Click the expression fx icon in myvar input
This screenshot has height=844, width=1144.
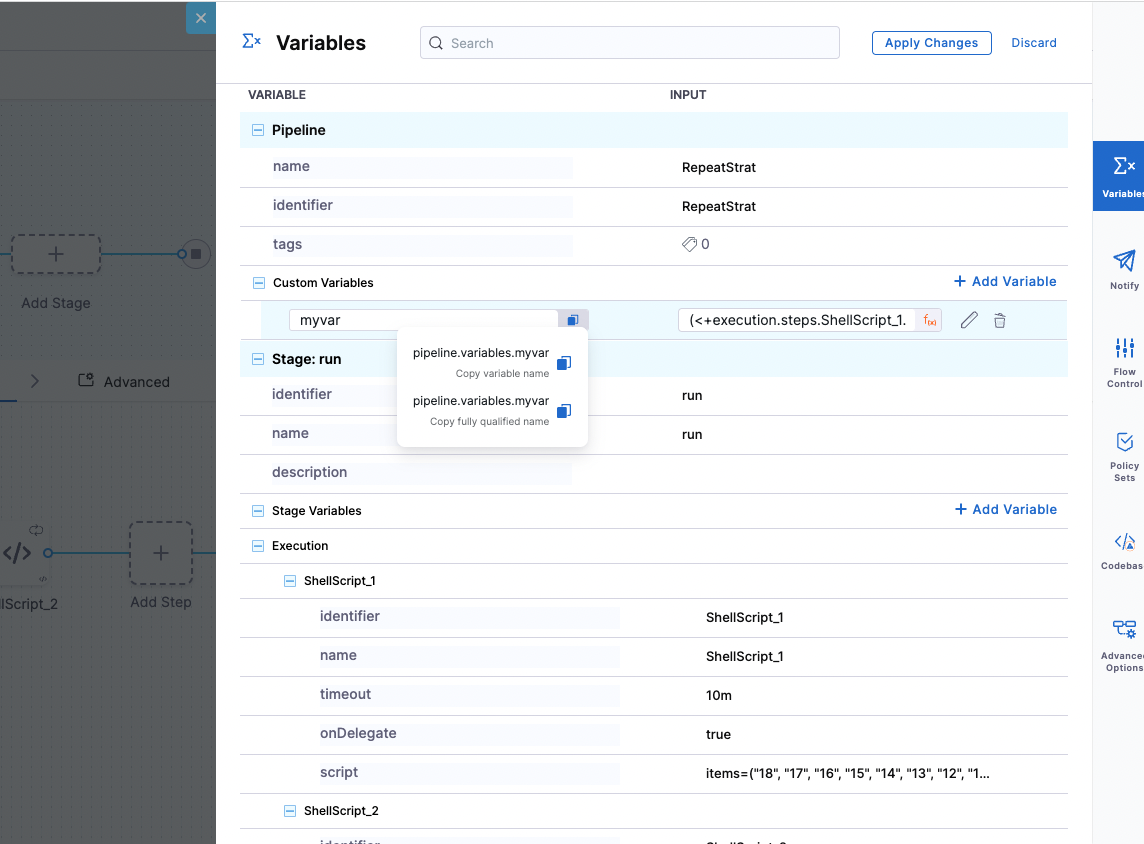click(x=930, y=320)
